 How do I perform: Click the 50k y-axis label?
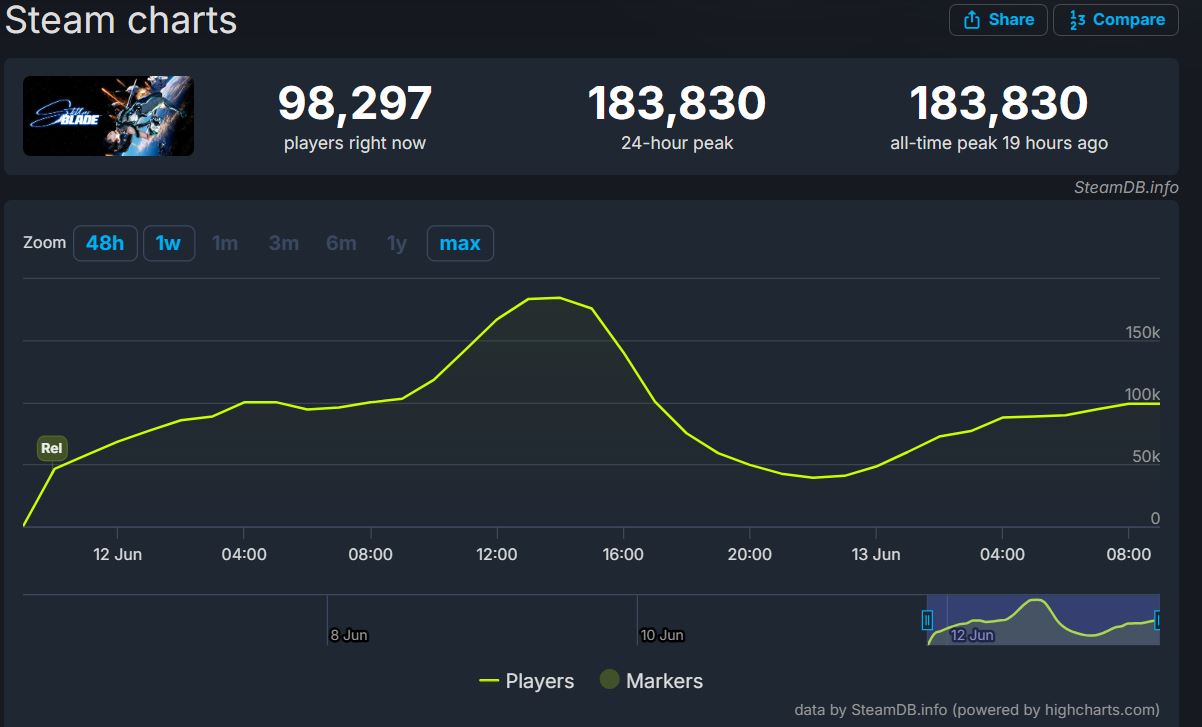click(x=1146, y=456)
